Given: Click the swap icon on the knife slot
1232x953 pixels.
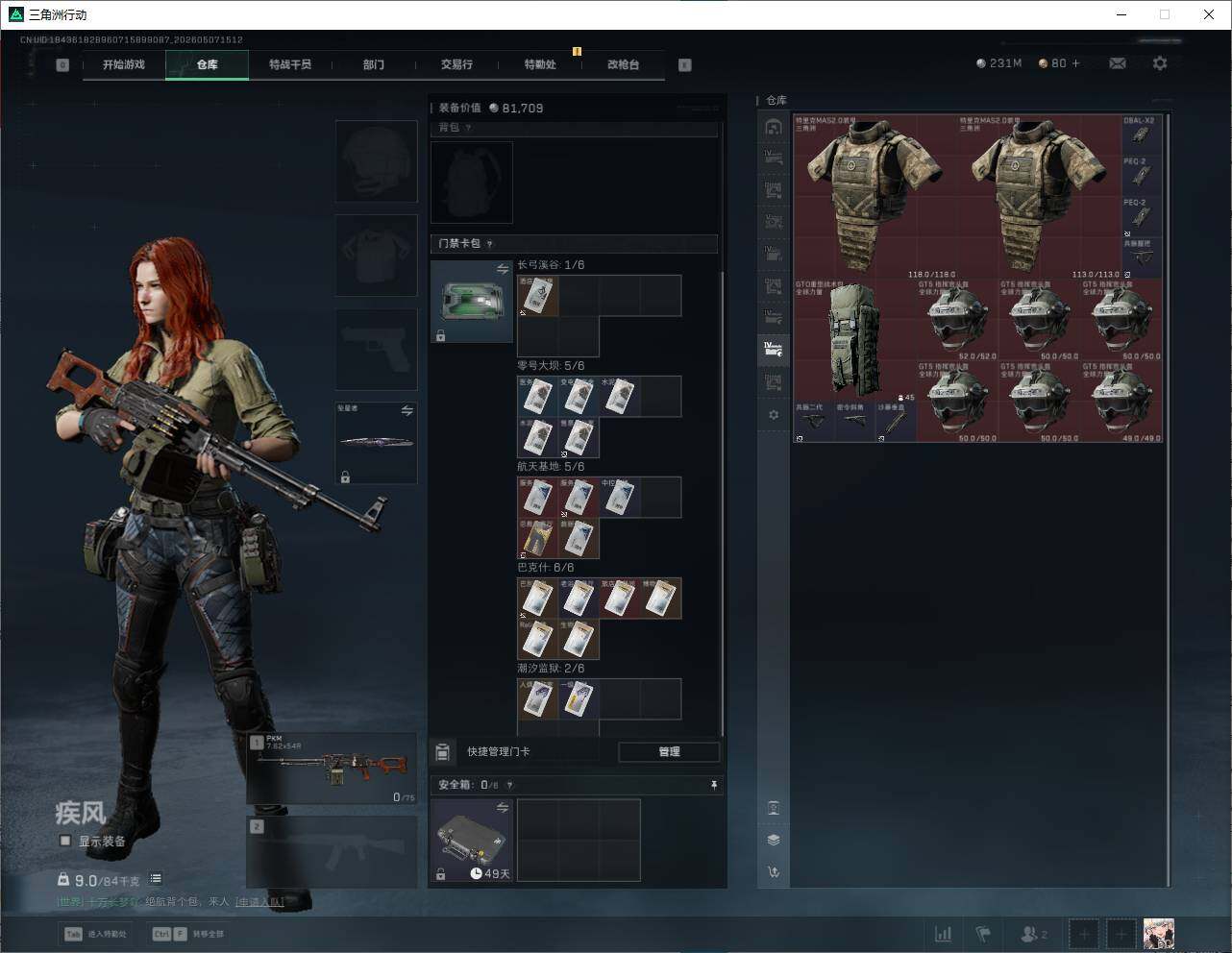Looking at the screenshot, I should [407, 411].
